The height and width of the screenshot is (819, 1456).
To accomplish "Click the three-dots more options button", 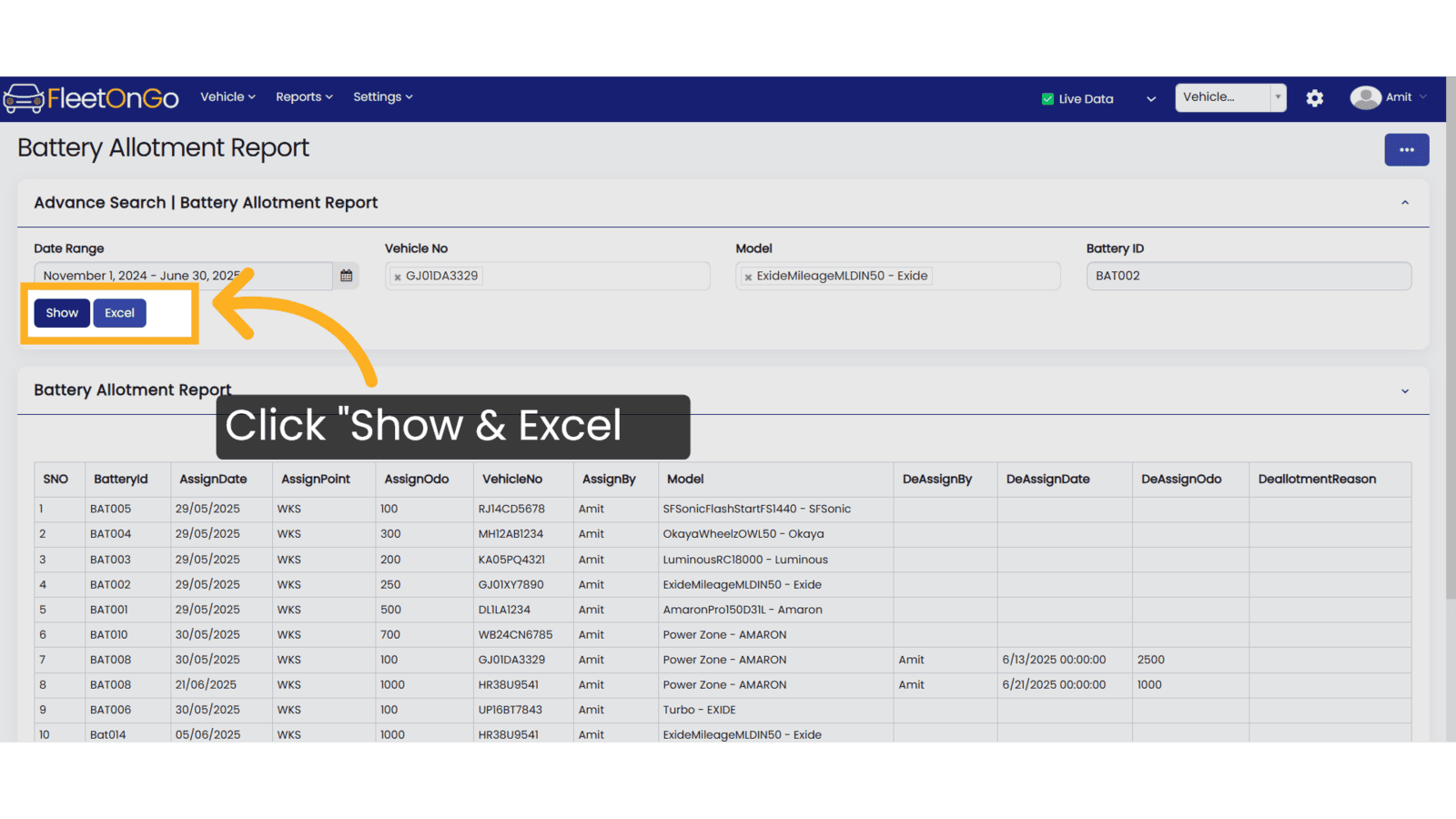I will pyautogui.click(x=1407, y=150).
